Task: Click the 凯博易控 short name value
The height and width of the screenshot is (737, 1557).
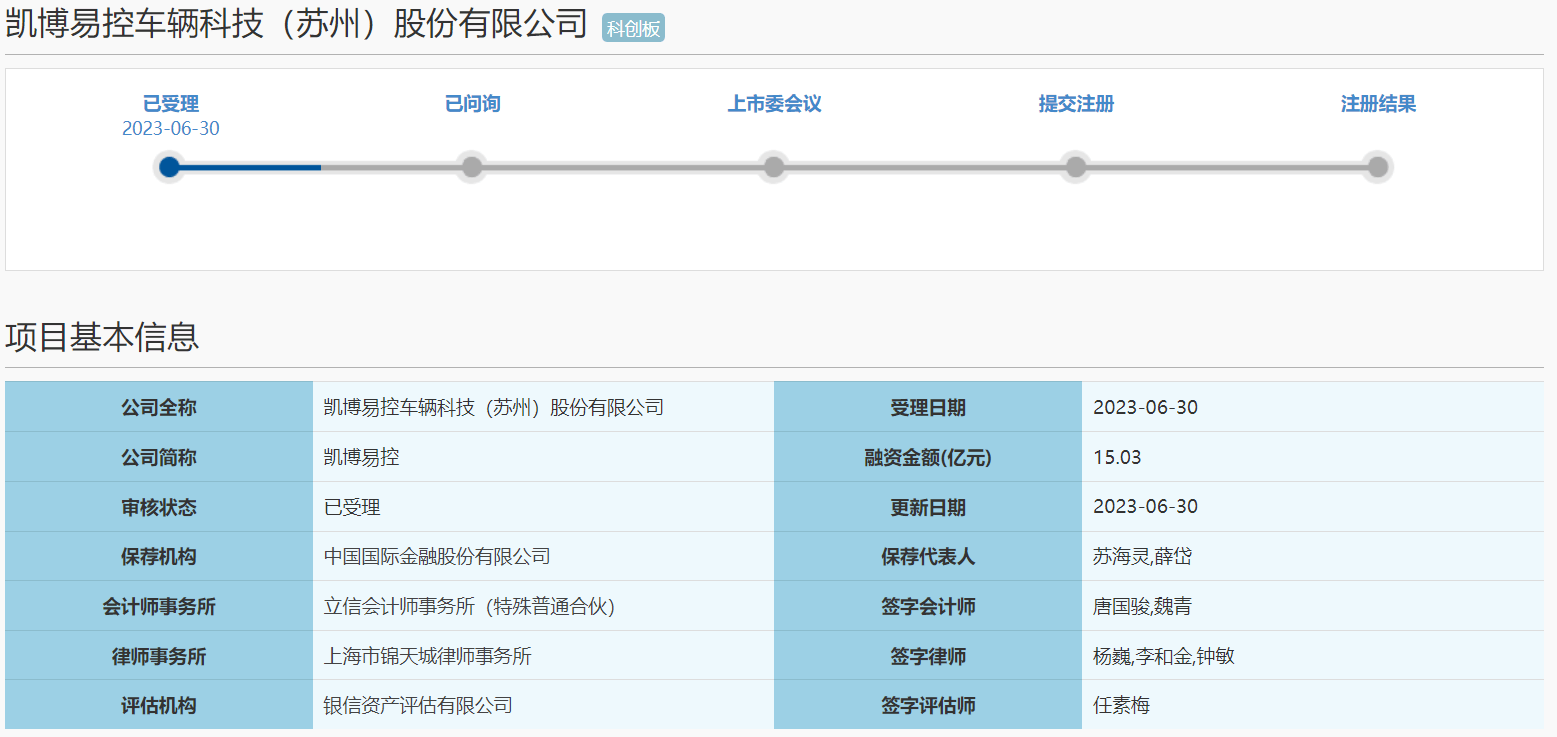Action: pyautogui.click(x=362, y=457)
